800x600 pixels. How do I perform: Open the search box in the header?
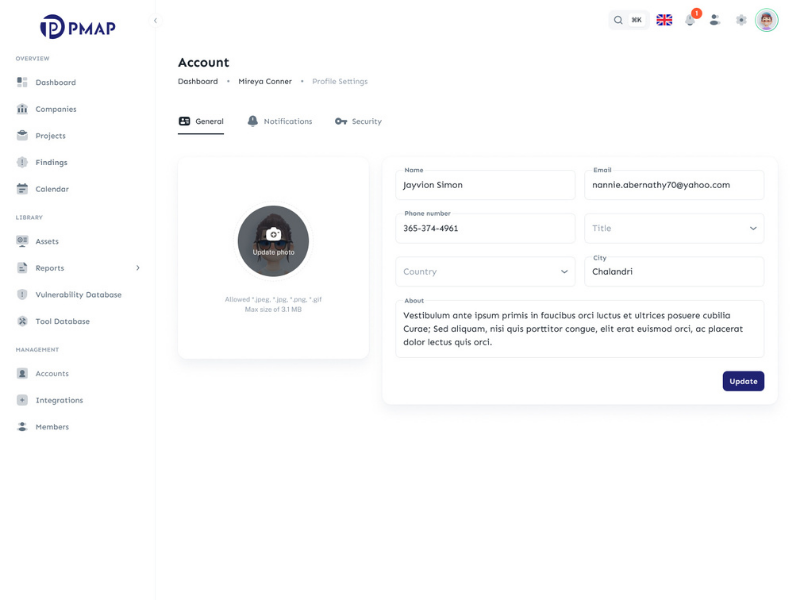tap(629, 20)
